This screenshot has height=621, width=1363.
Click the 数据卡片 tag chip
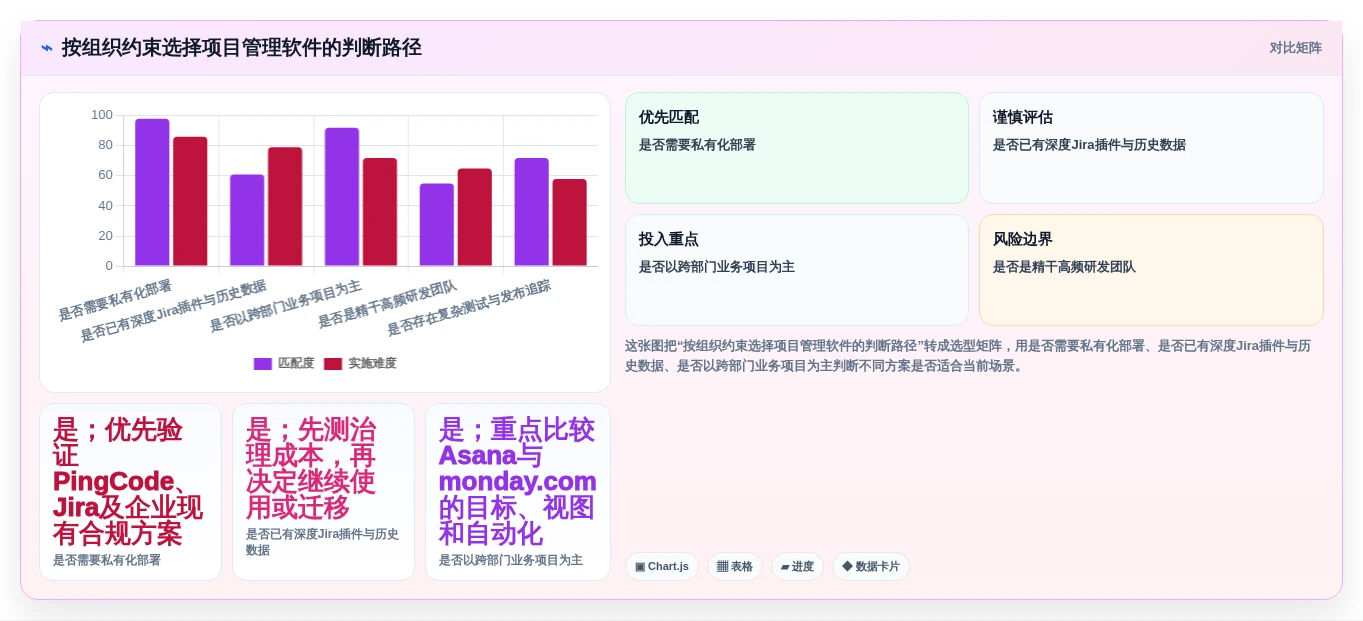pos(871,567)
